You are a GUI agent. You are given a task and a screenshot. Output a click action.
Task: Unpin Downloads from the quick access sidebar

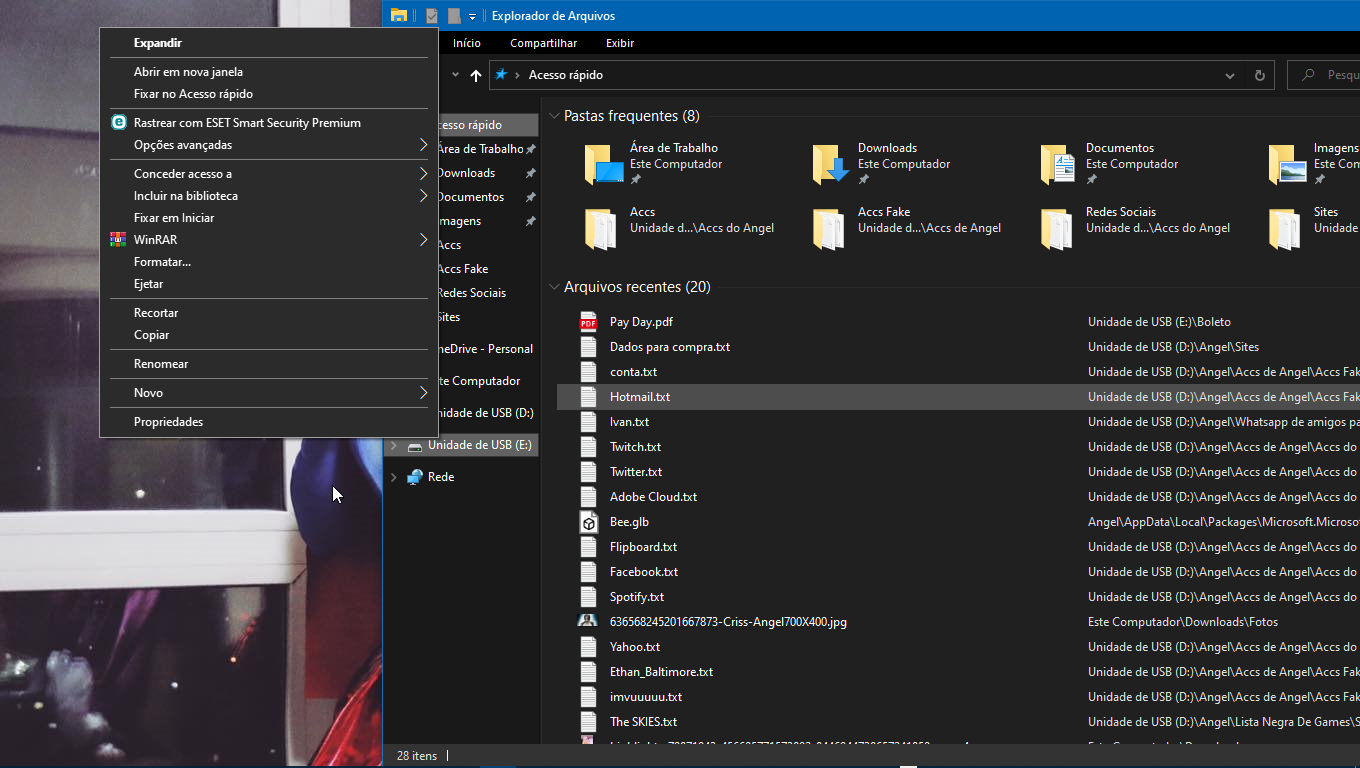[530, 172]
